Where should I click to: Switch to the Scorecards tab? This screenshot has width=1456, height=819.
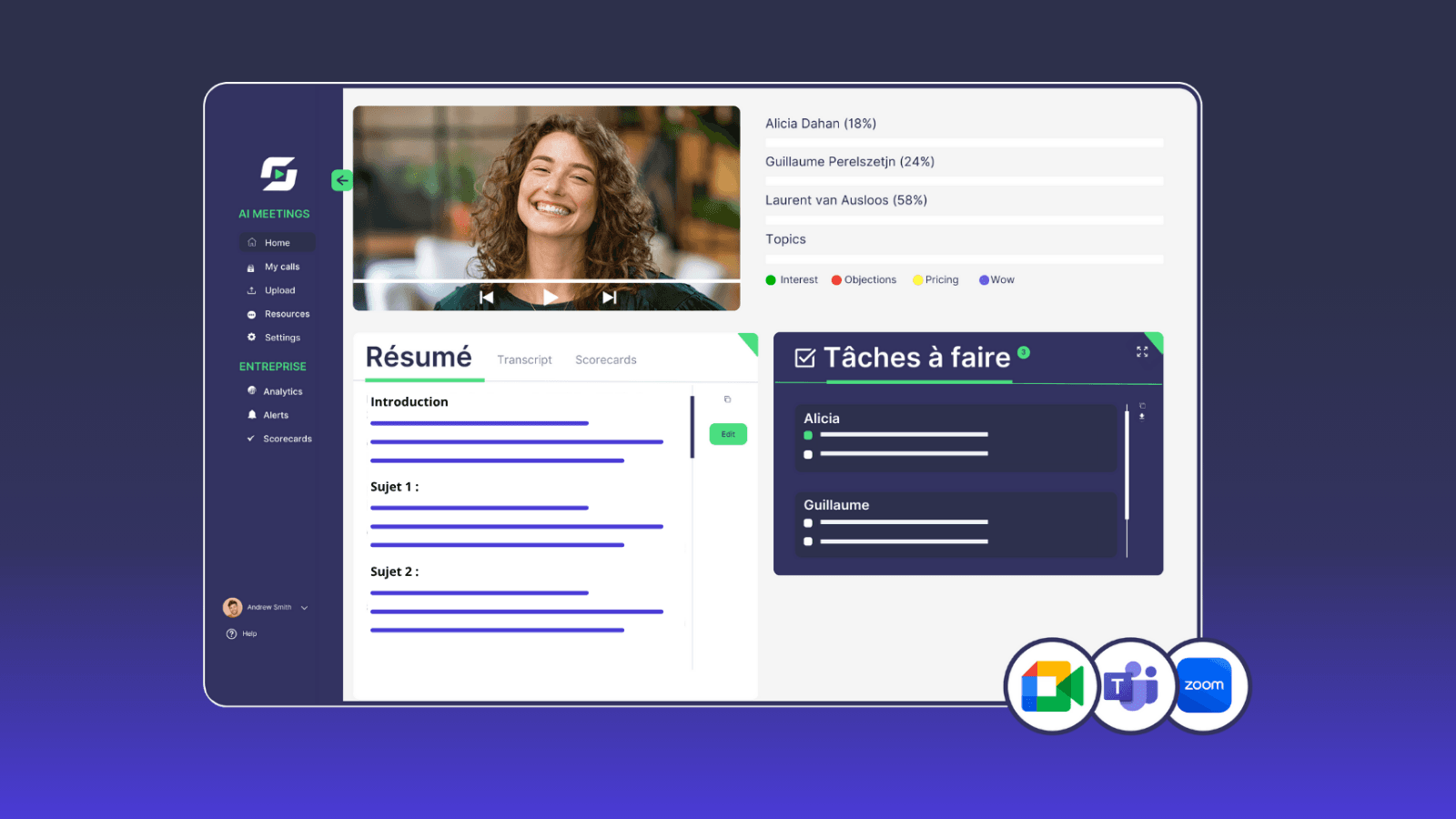(x=605, y=360)
